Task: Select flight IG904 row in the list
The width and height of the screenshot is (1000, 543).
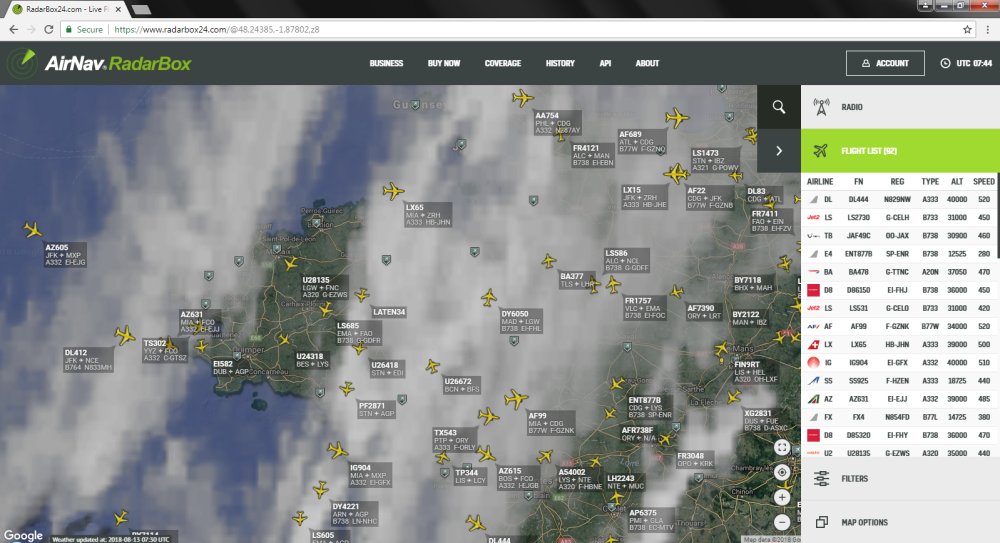Action: [899, 362]
